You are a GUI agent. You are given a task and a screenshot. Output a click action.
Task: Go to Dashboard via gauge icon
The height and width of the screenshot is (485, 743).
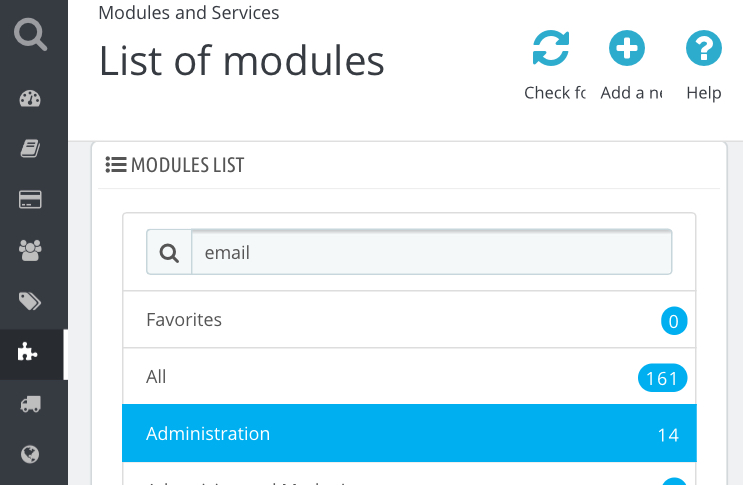(x=30, y=98)
